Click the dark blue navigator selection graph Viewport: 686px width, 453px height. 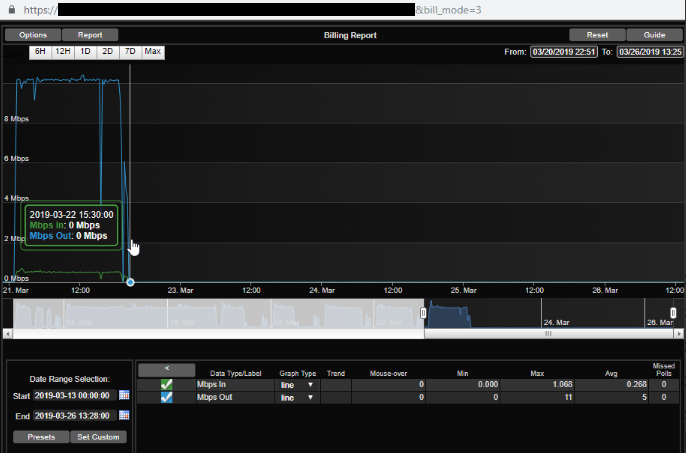tap(448, 314)
